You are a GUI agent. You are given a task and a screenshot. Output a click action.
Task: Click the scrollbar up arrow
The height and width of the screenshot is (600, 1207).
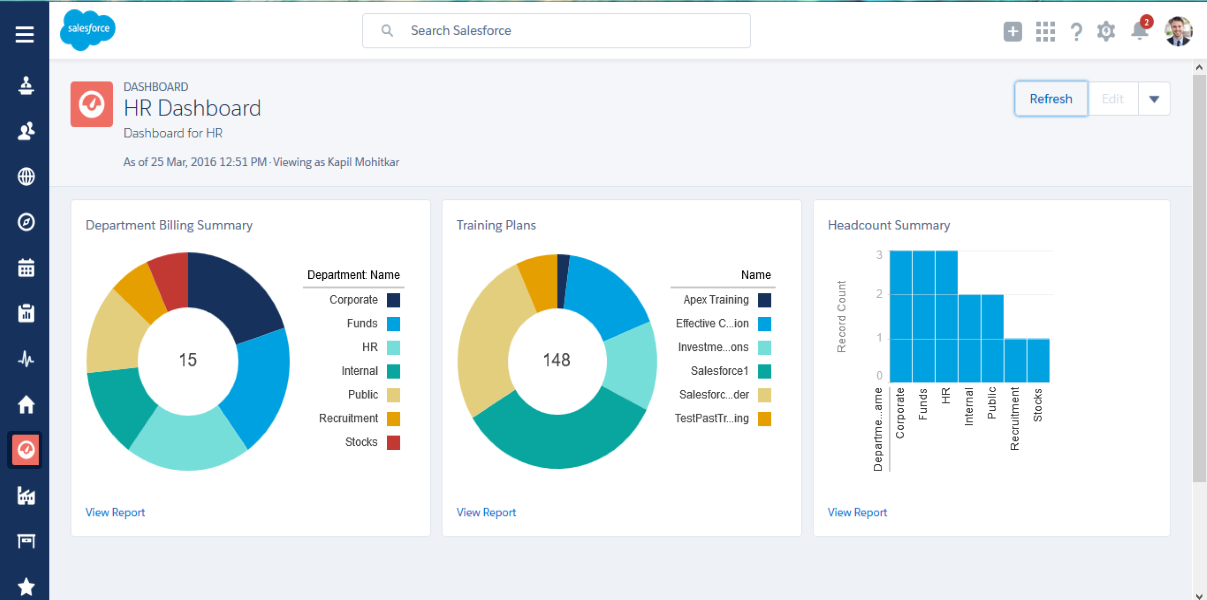(1200, 67)
